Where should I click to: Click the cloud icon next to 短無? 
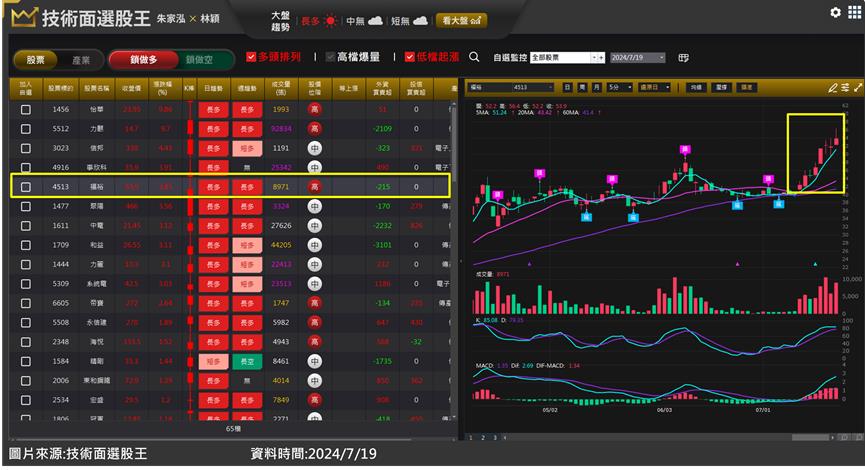pyautogui.click(x=420, y=21)
